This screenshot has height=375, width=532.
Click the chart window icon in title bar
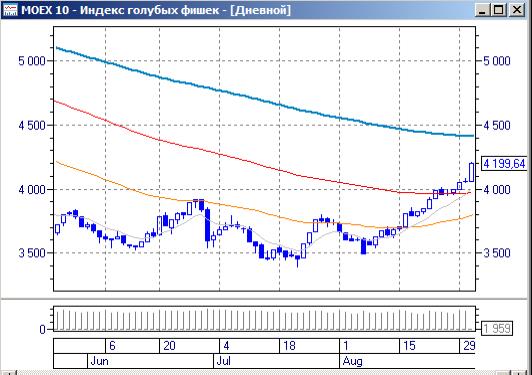10,10
